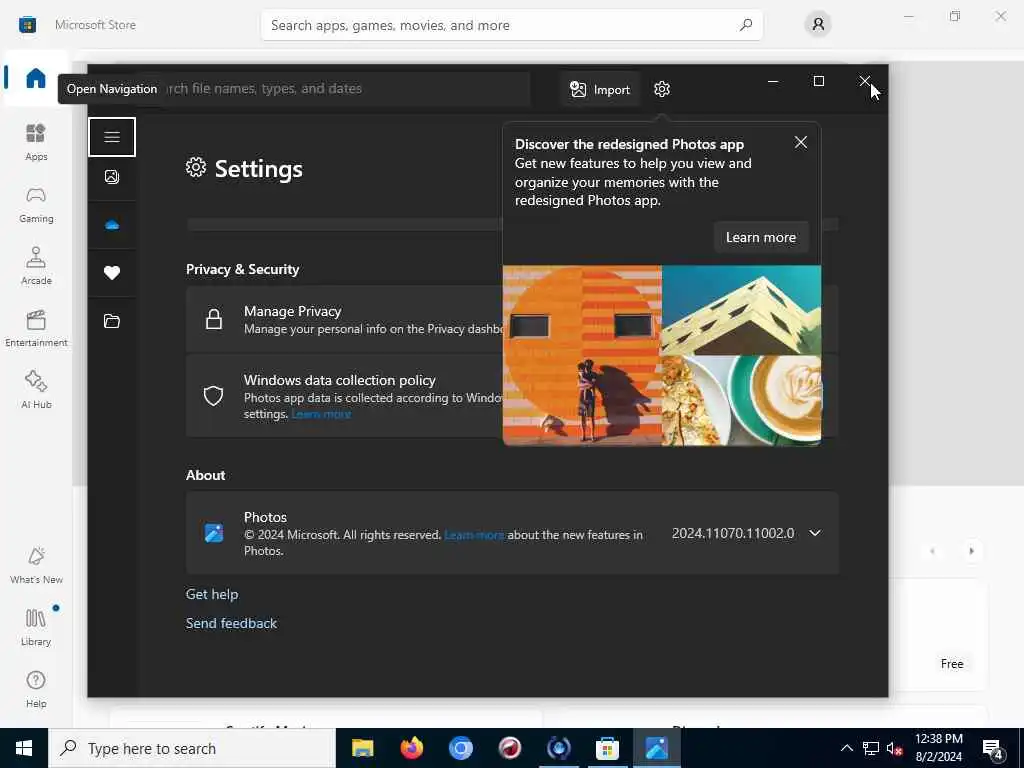The height and width of the screenshot is (768, 1024).
Task: Open Help in Microsoft Store
Action: coord(36,689)
